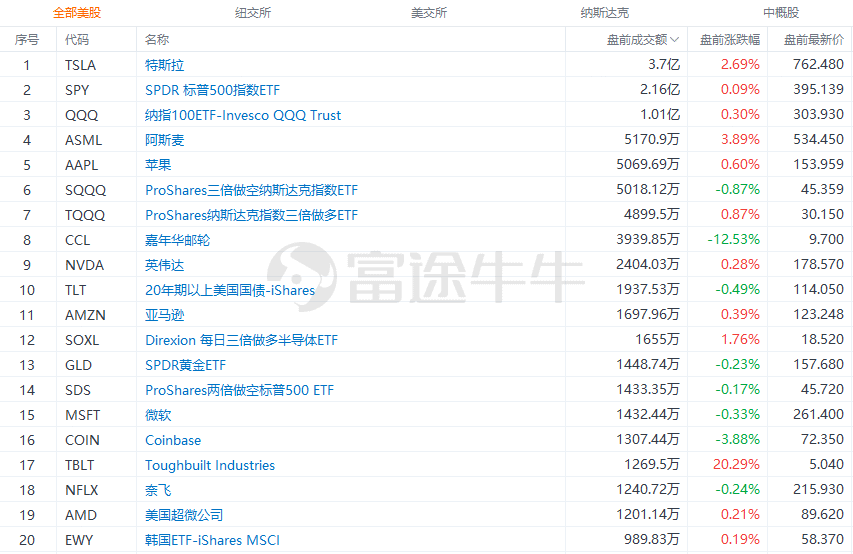853x554 pixels.
Task: Switch to the 全部美股 tab
Action: 77,13
